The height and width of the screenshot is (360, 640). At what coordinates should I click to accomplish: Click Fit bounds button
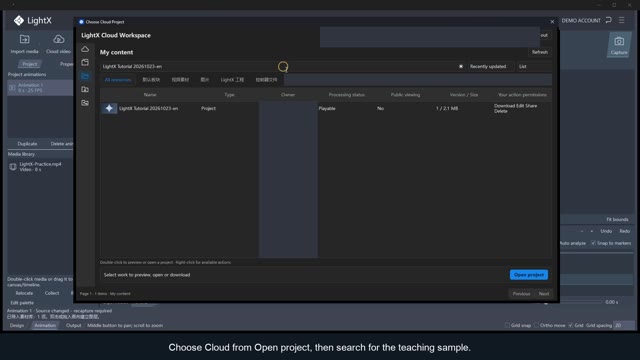coord(617,219)
